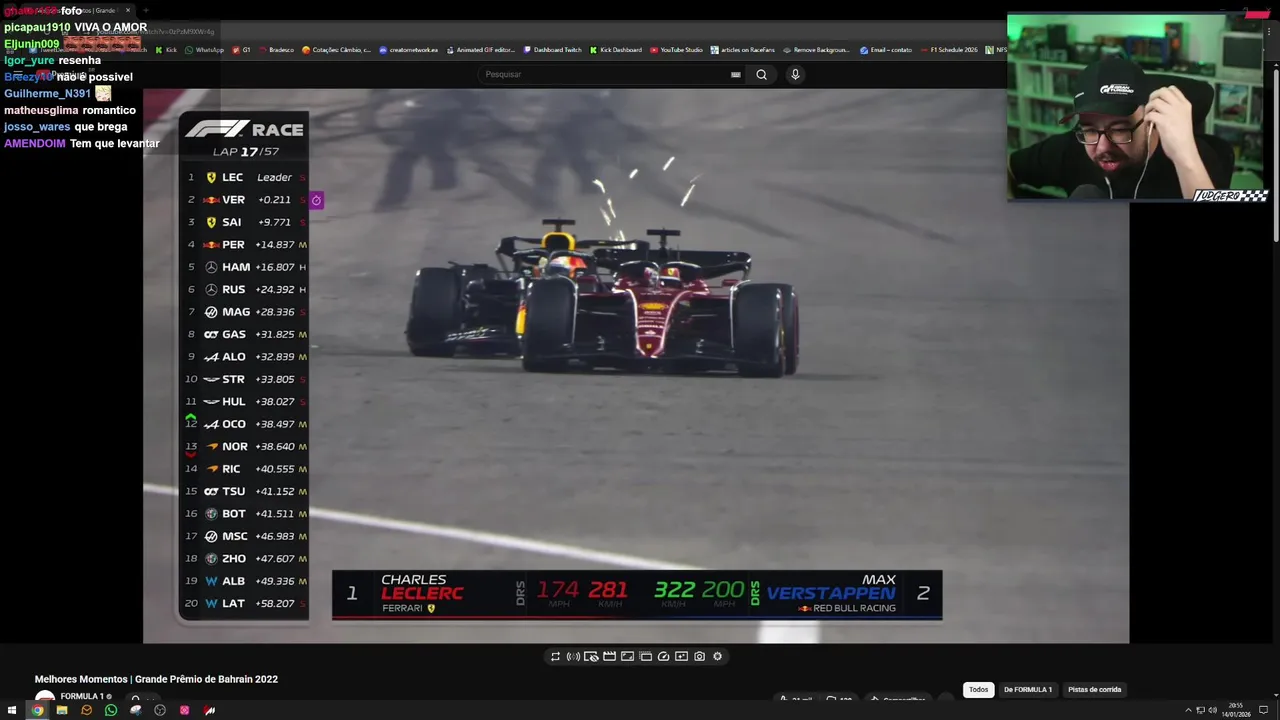Click the F1 video player frame
This screenshot has width=1280, height=720.
(x=636, y=365)
